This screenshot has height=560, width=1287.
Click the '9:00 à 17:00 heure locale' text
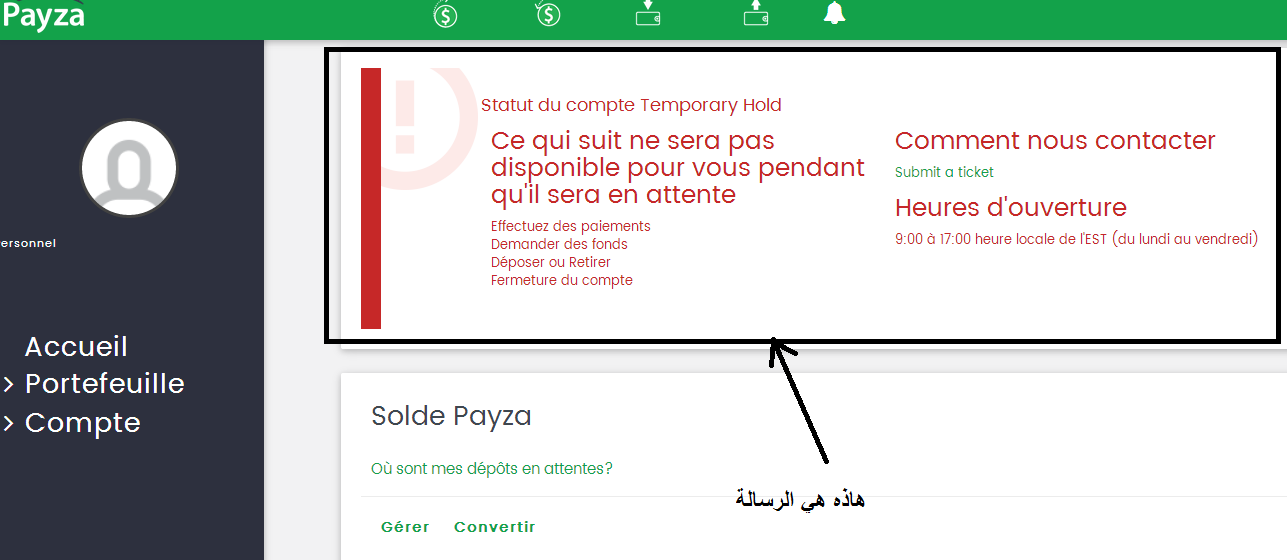pos(1076,239)
